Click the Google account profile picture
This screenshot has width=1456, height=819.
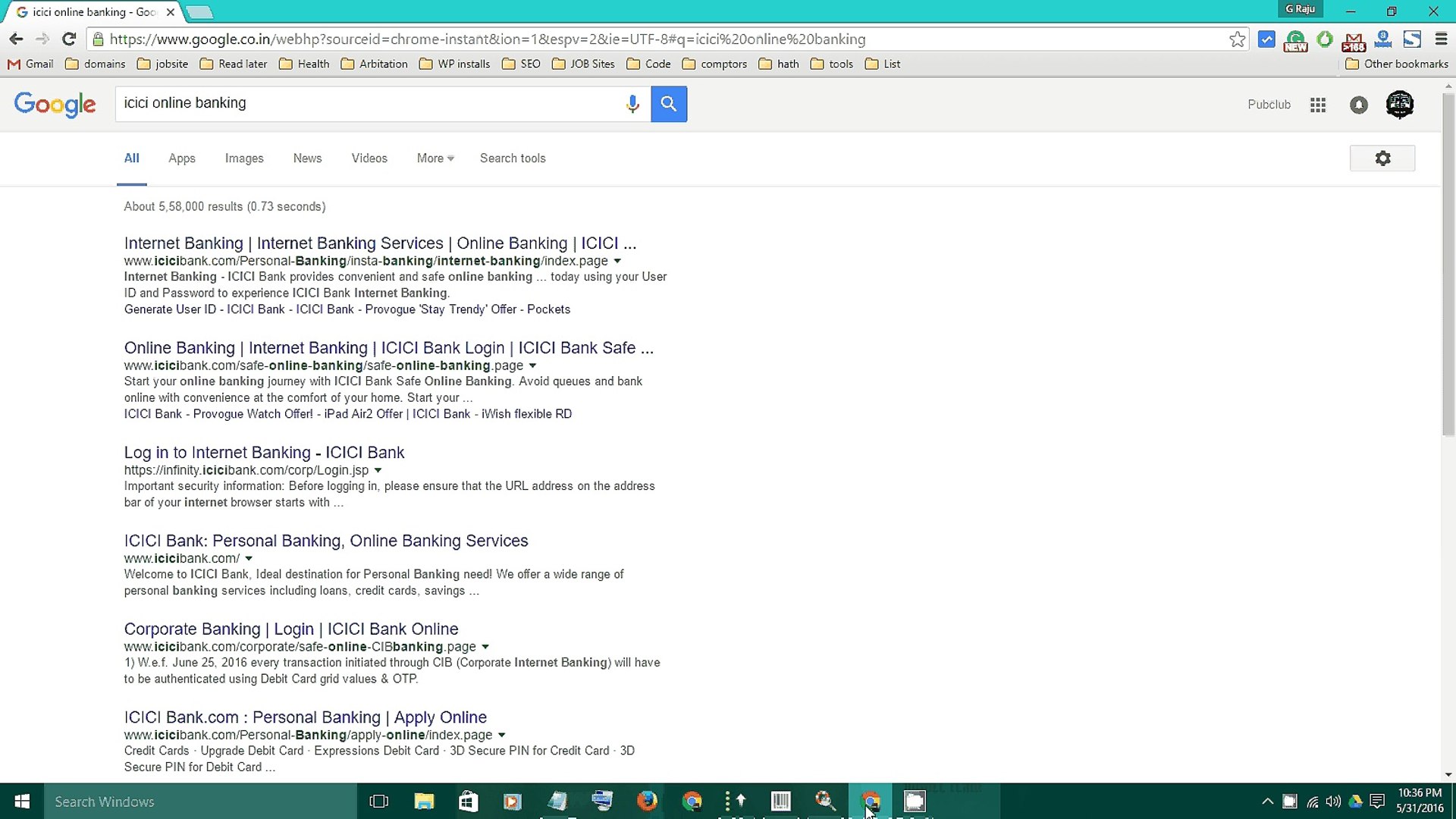point(1399,105)
